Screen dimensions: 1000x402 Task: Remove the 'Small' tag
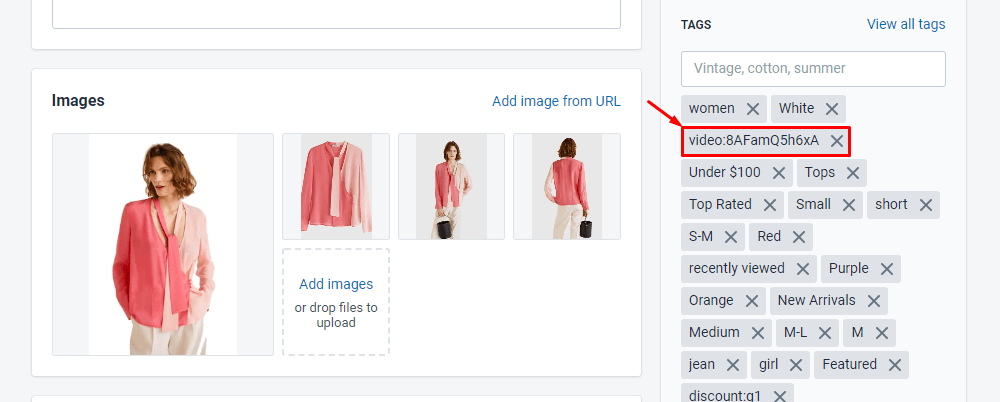(x=848, y=205)
